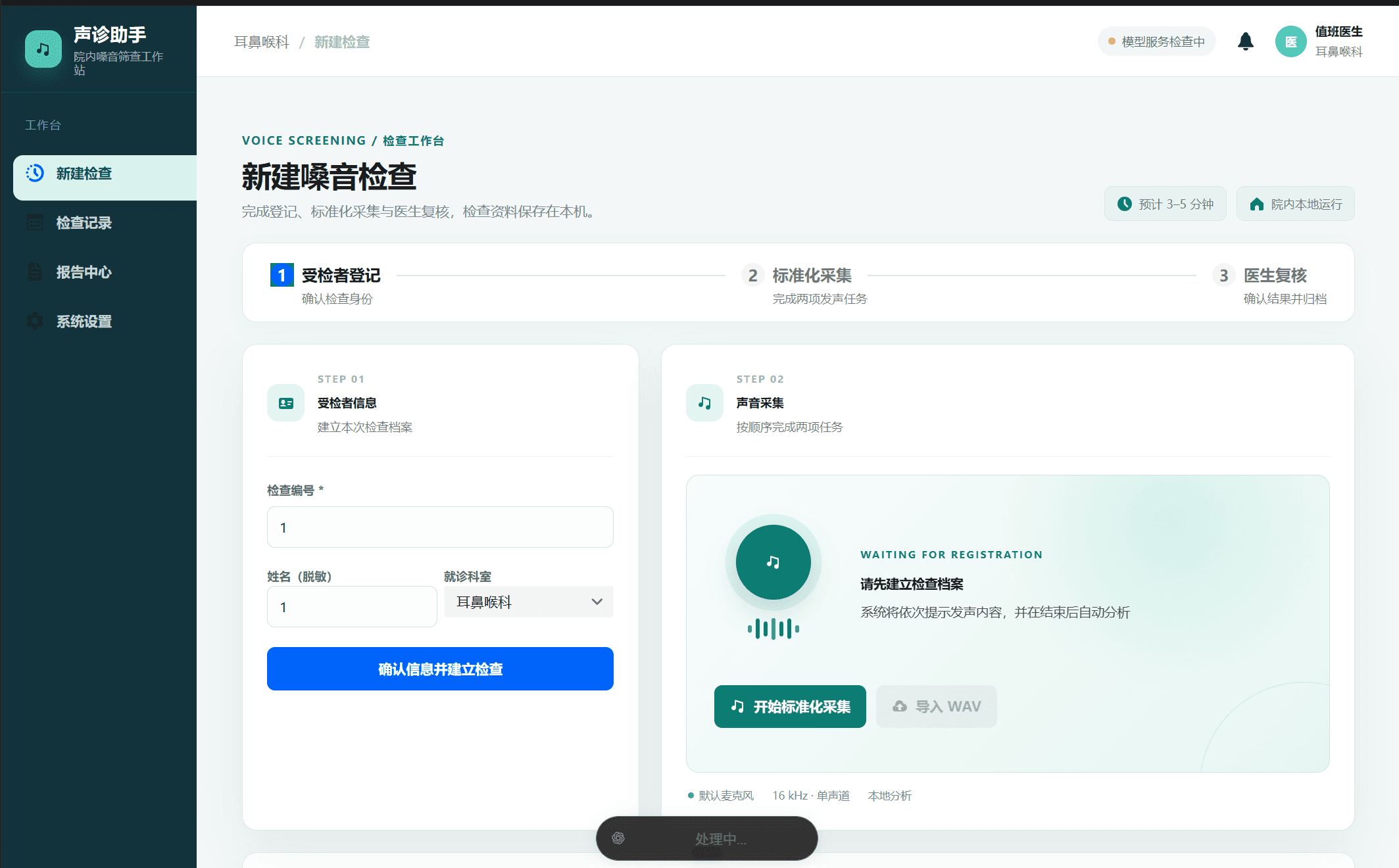Click the 处理中... toast
1399x868 pixels.
706,838
